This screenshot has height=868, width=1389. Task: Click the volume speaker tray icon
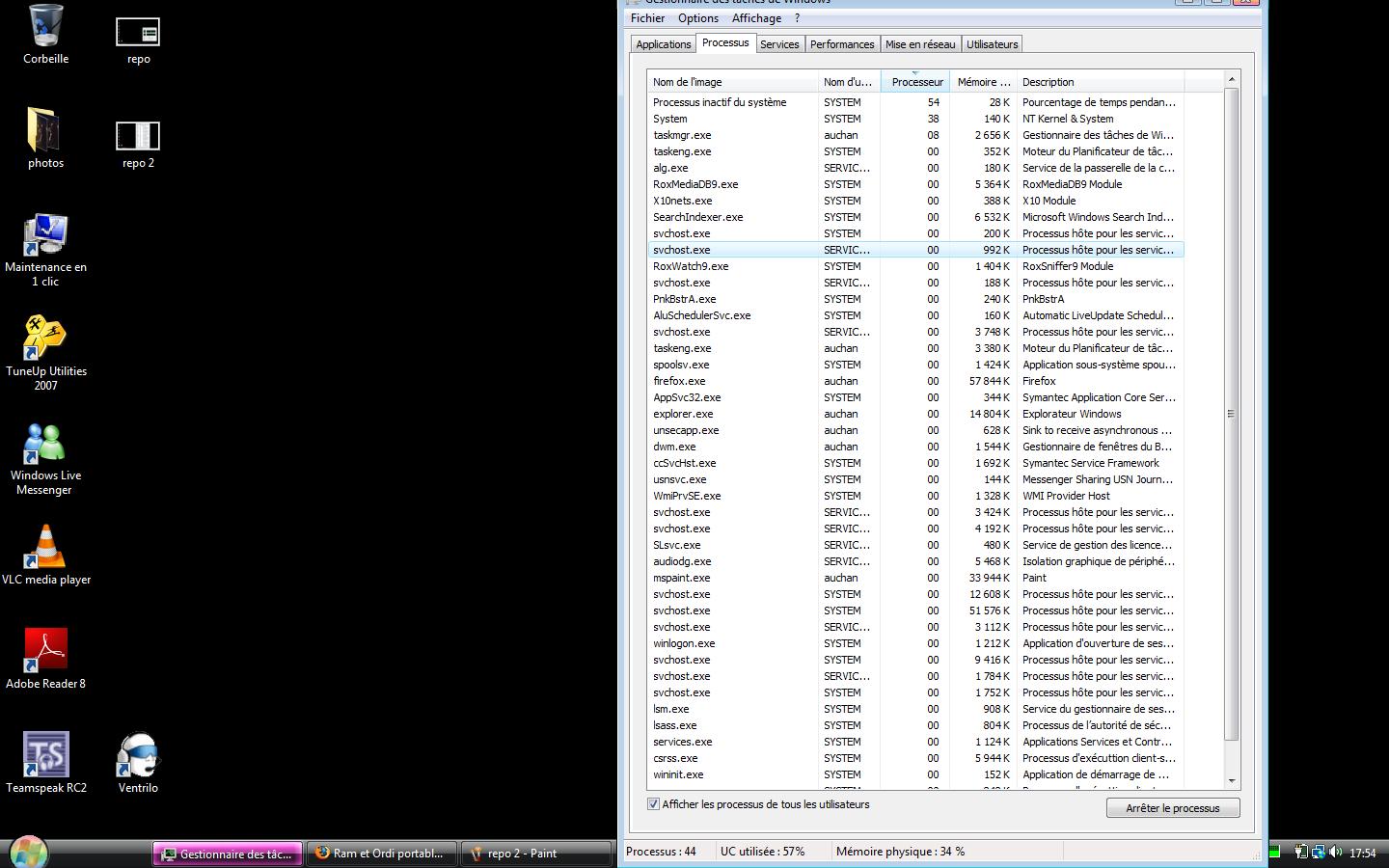(x=1335, y=853)
